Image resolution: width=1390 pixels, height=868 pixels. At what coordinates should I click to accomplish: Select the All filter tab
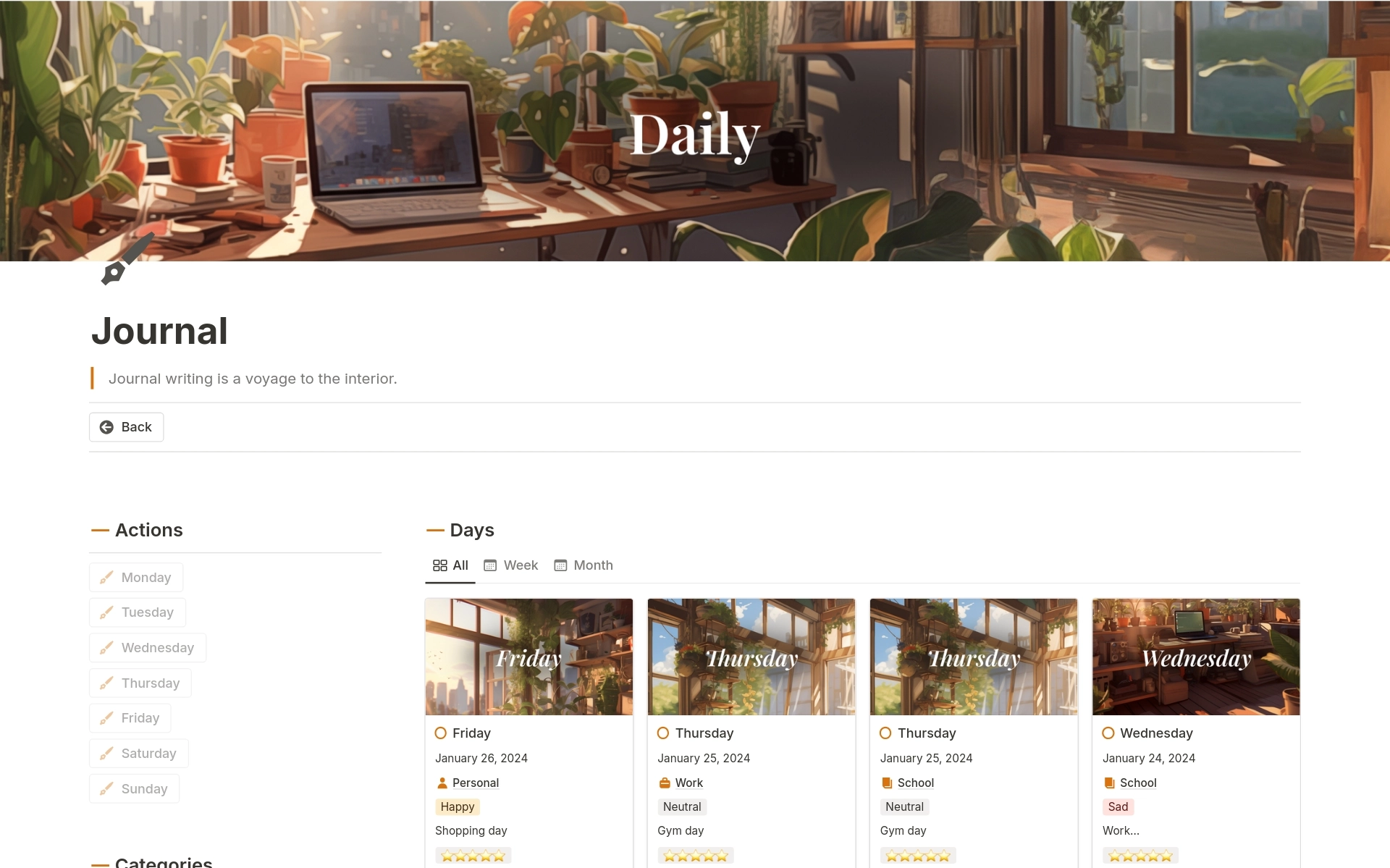(x=450, y=565)
